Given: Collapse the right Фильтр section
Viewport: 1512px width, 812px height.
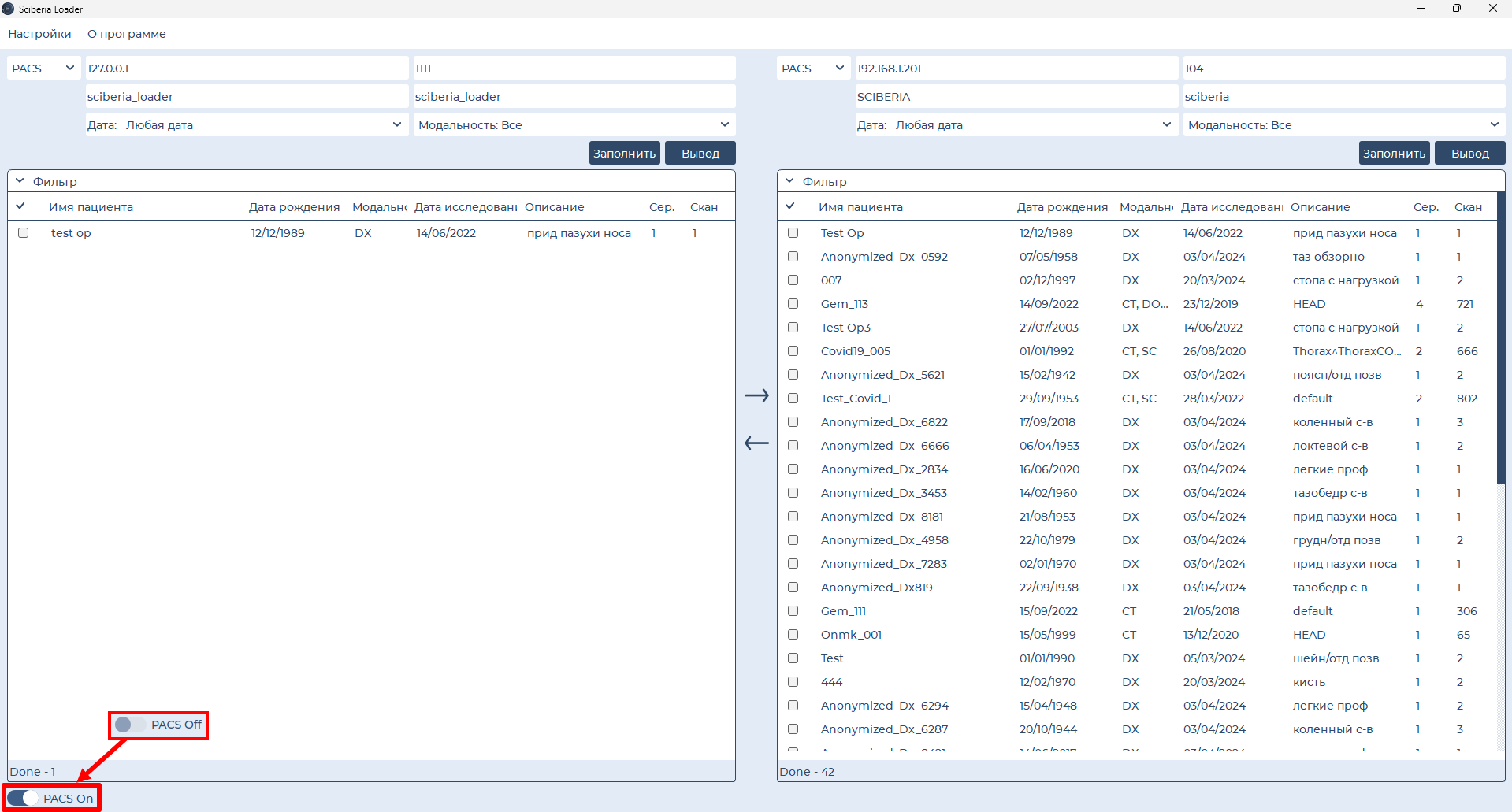Looking at the screenshot, I should pyautogui.click(x=789, y=181).
